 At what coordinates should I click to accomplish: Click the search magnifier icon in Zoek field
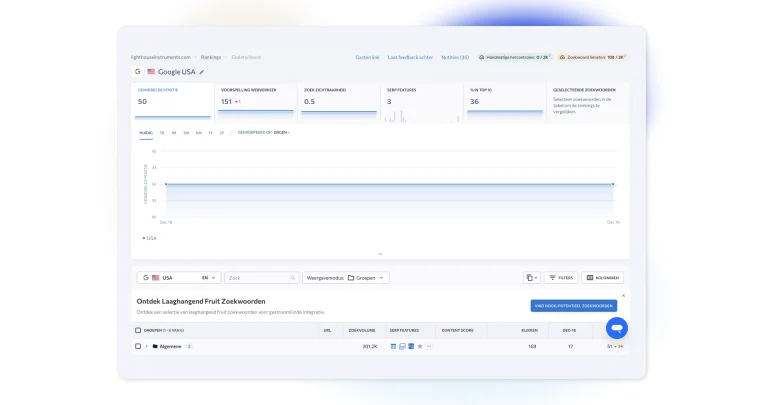click(x=292, y=278)
